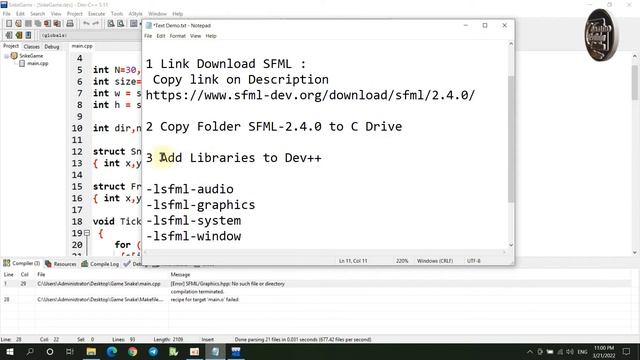Open the Resources tab in bottom panel

(x=61, y=264)
